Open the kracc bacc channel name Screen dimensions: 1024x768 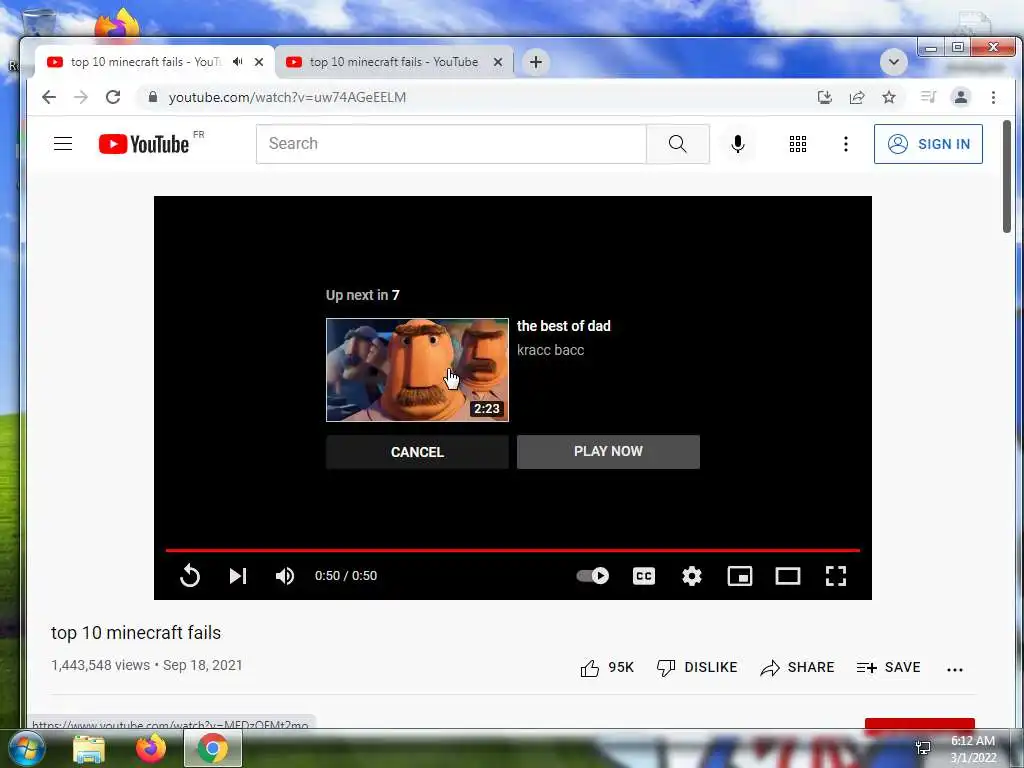point(551,350)
